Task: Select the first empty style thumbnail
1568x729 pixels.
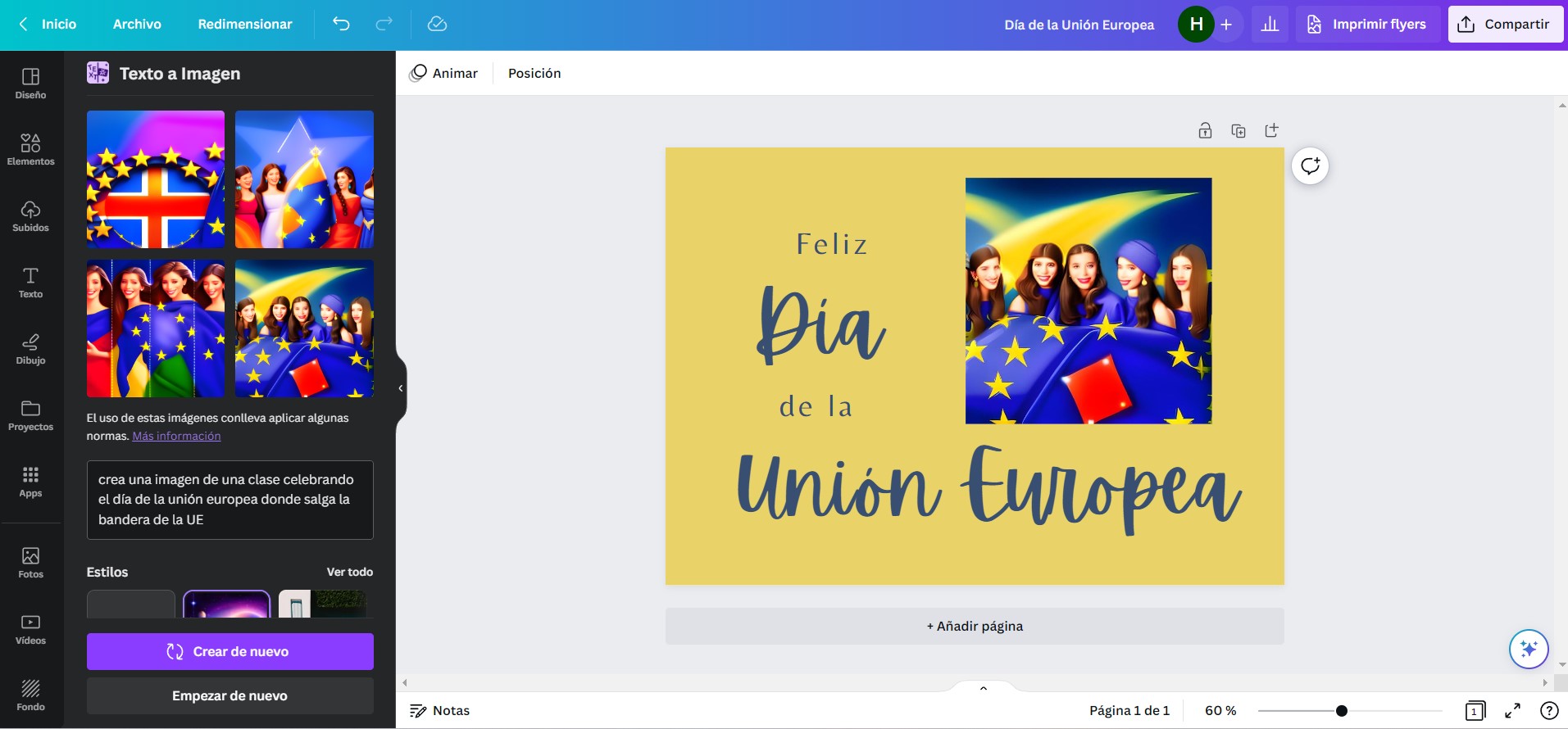Action: [x=131, y=604]
